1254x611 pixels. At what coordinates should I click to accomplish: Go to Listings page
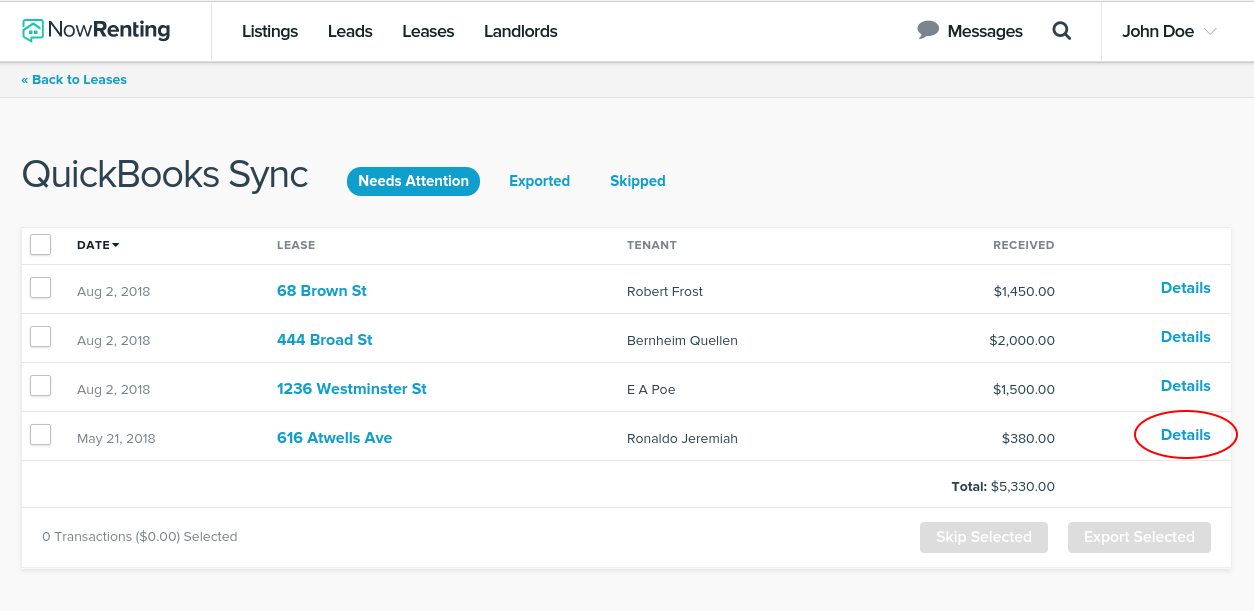coord(270,31)
